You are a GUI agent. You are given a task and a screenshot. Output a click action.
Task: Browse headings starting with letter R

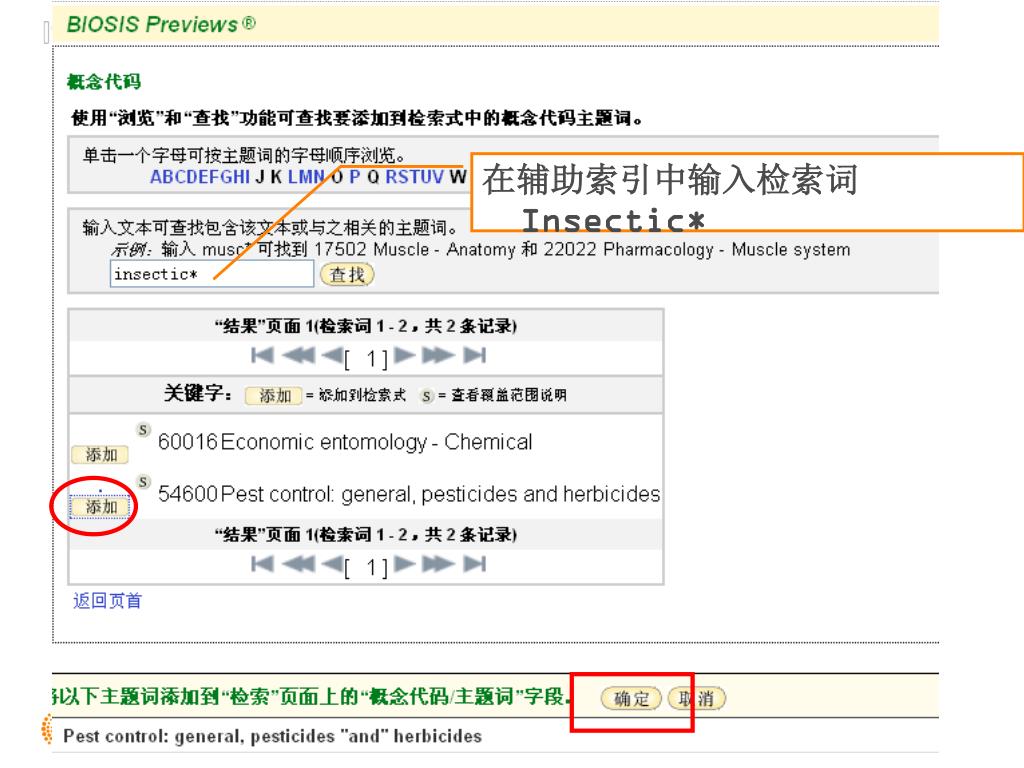pyautogui.click(x=392, y=177)
